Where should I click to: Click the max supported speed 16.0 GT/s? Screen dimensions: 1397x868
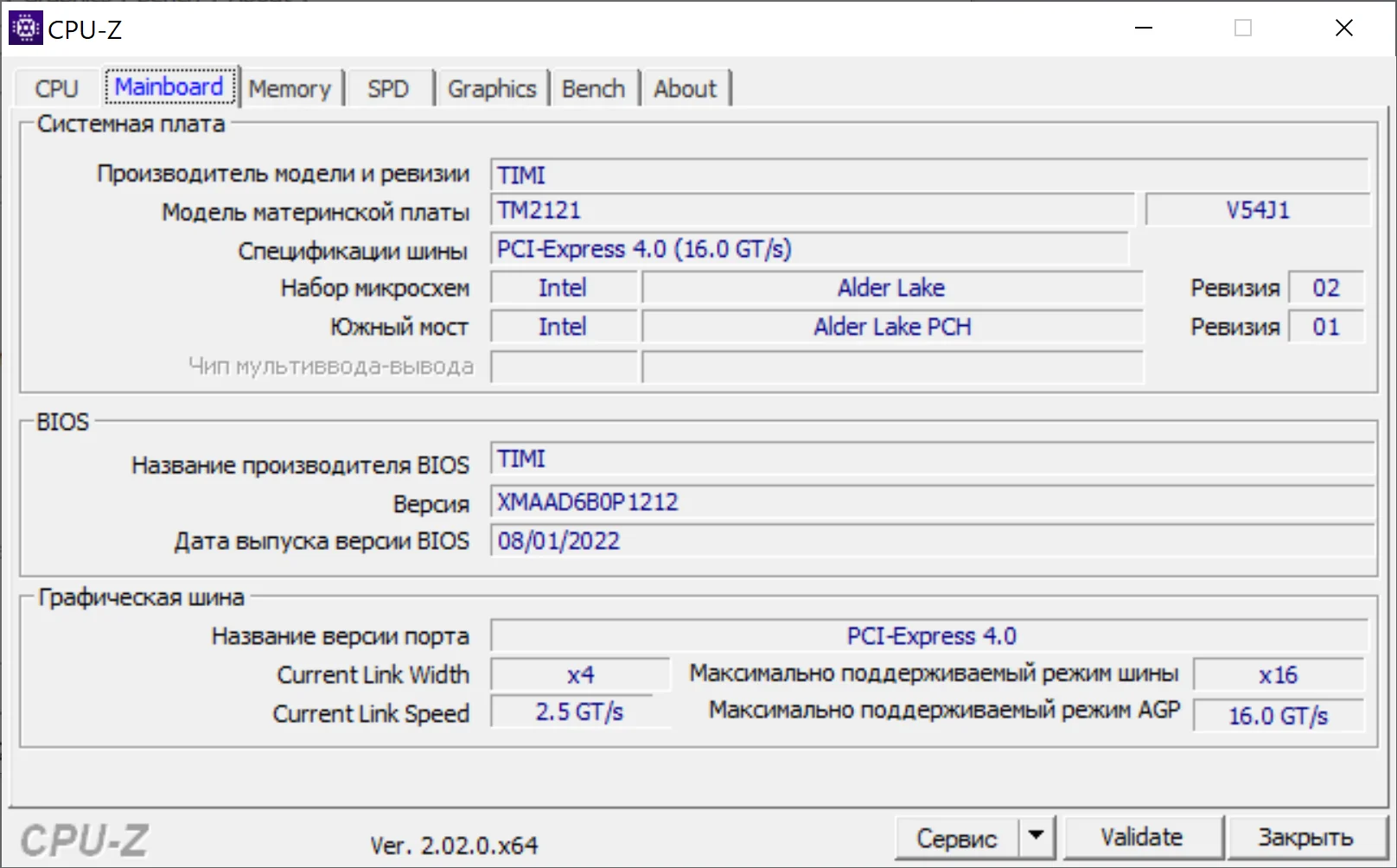[x=1279, y=716]
